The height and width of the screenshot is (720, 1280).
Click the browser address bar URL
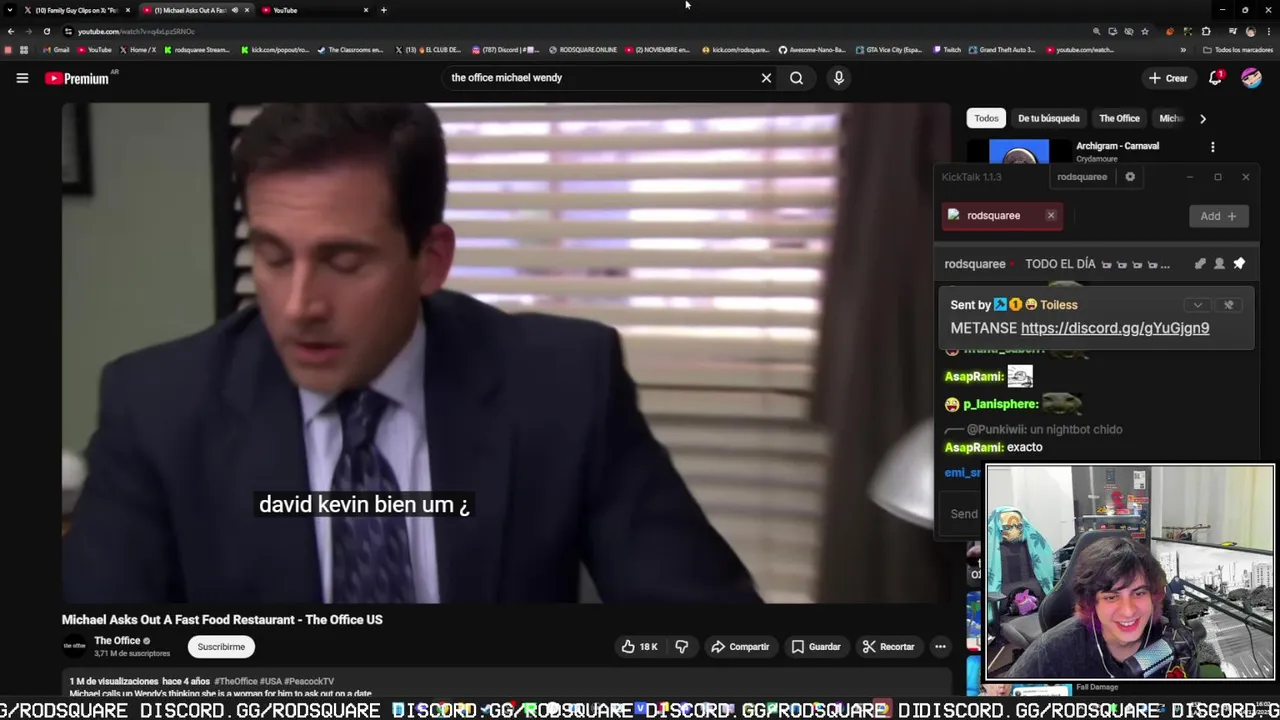click(x=136, y=31)
